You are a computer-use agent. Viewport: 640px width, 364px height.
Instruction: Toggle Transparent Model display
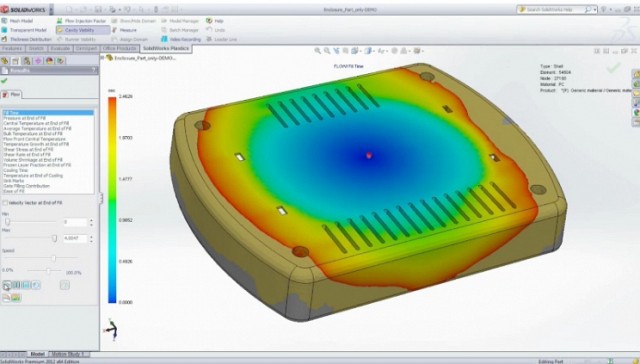tap(24, 30)
